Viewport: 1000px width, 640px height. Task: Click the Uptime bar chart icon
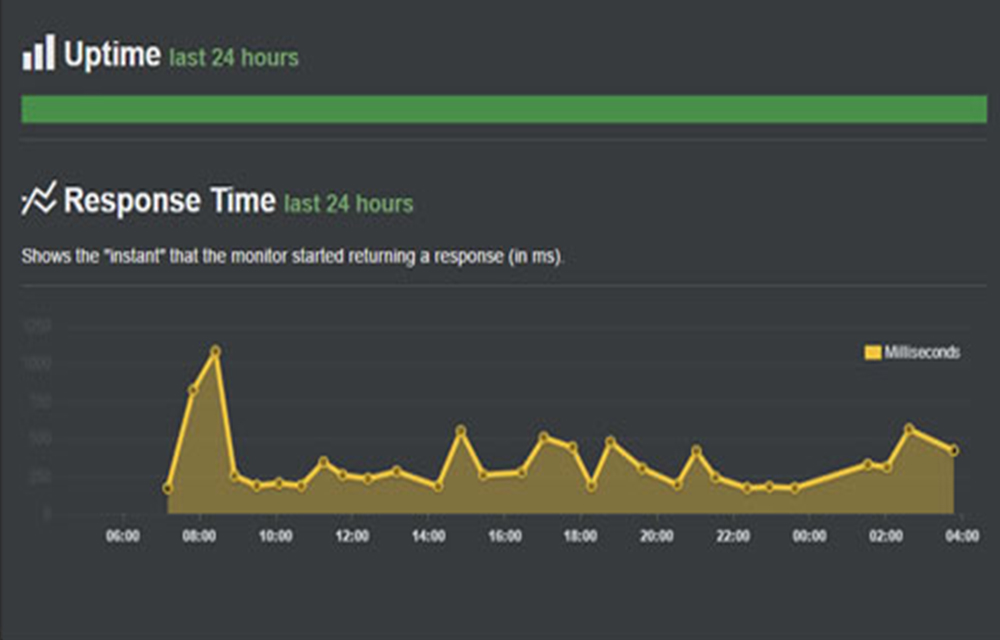coord(39,53)
